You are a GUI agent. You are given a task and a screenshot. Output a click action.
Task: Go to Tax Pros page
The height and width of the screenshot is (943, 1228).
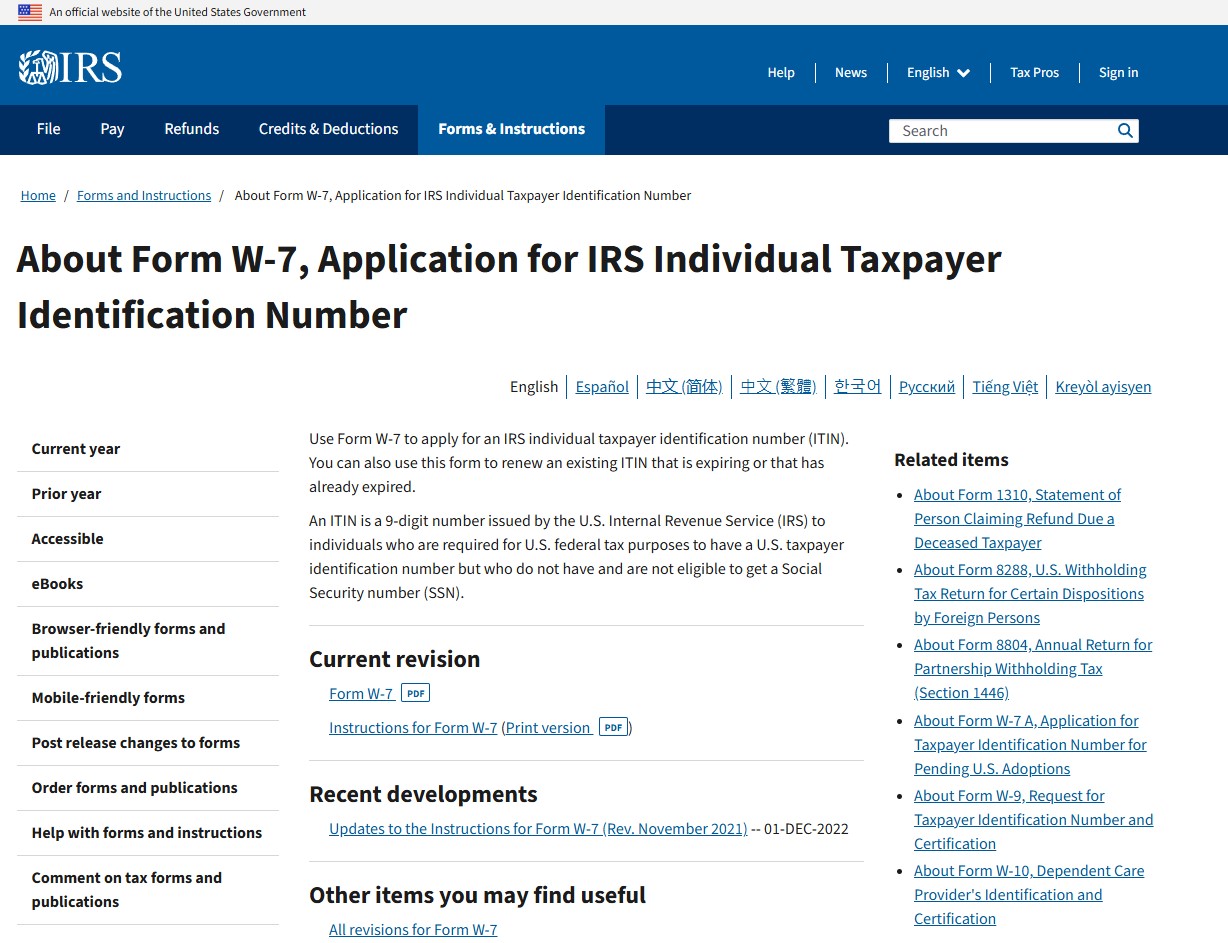[1034, 72]
